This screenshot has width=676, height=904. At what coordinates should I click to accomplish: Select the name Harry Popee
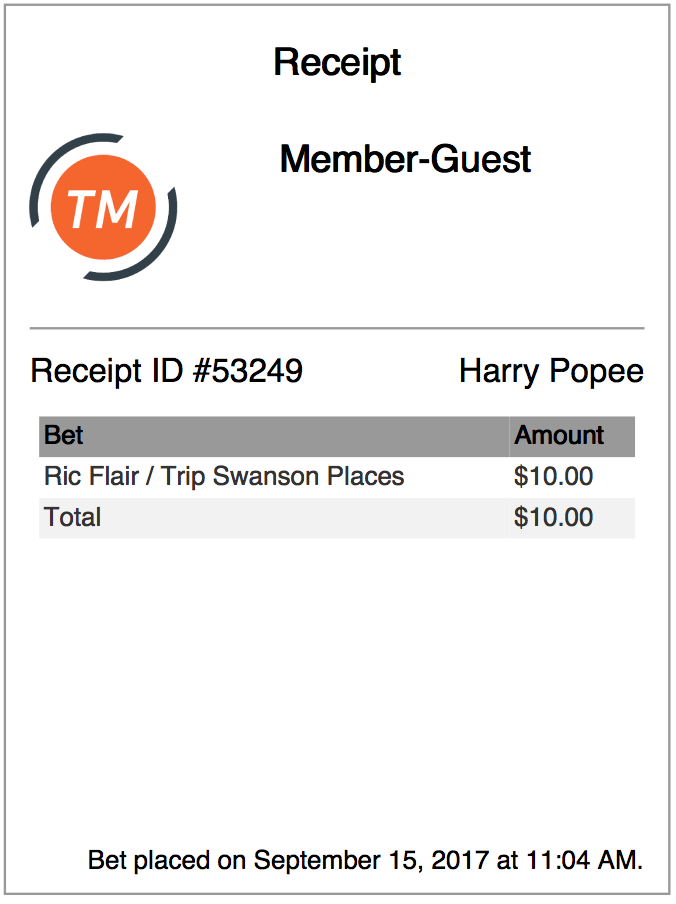point(552,370)
